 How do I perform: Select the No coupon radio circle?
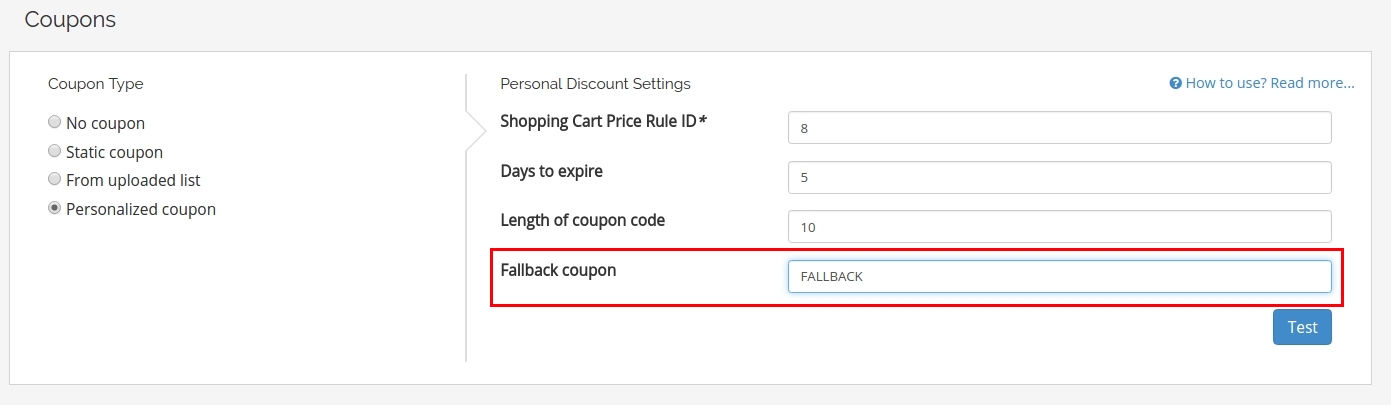click(54, 123)
